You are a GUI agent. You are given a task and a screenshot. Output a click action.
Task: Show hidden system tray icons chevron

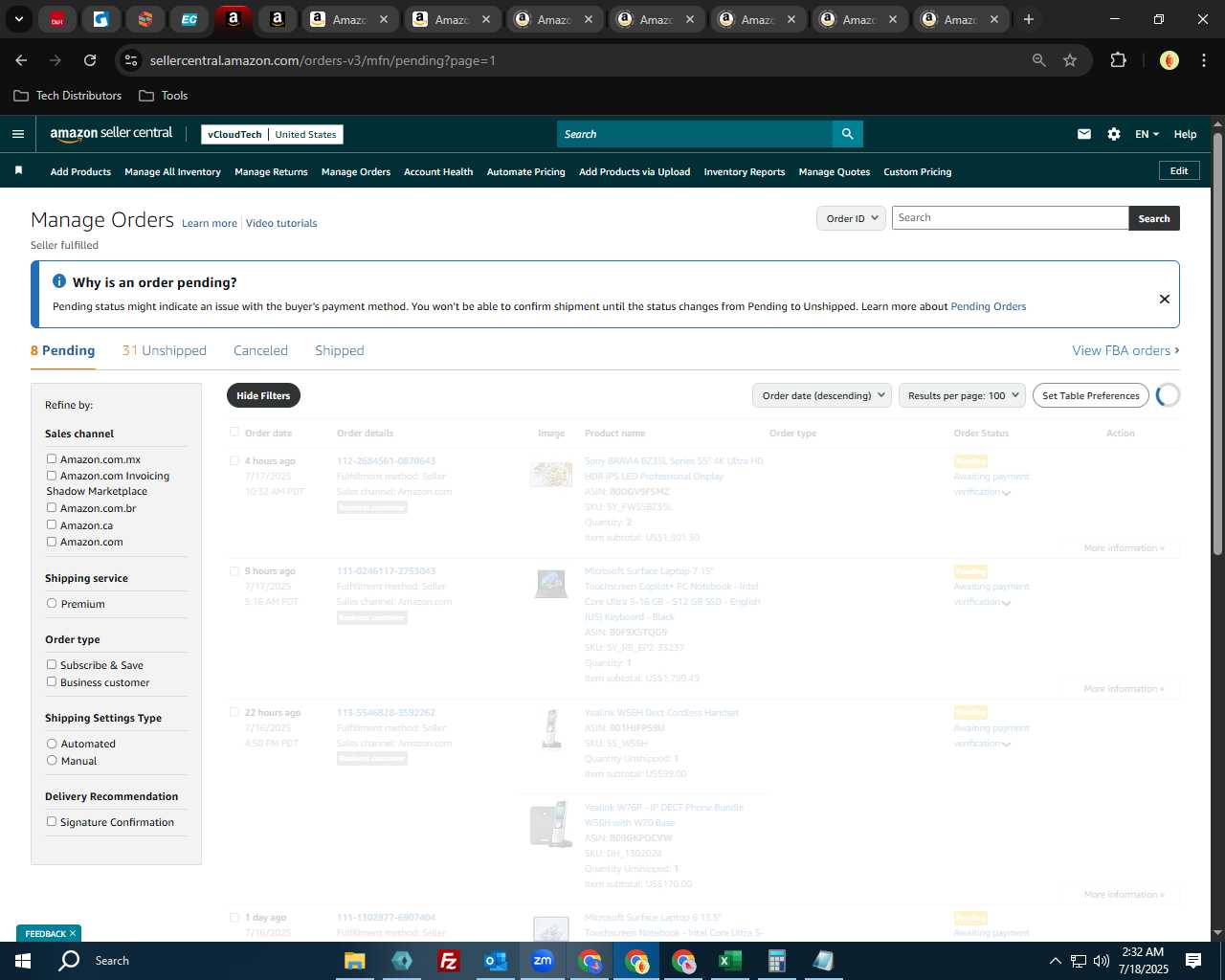[x=1055, y=961]
